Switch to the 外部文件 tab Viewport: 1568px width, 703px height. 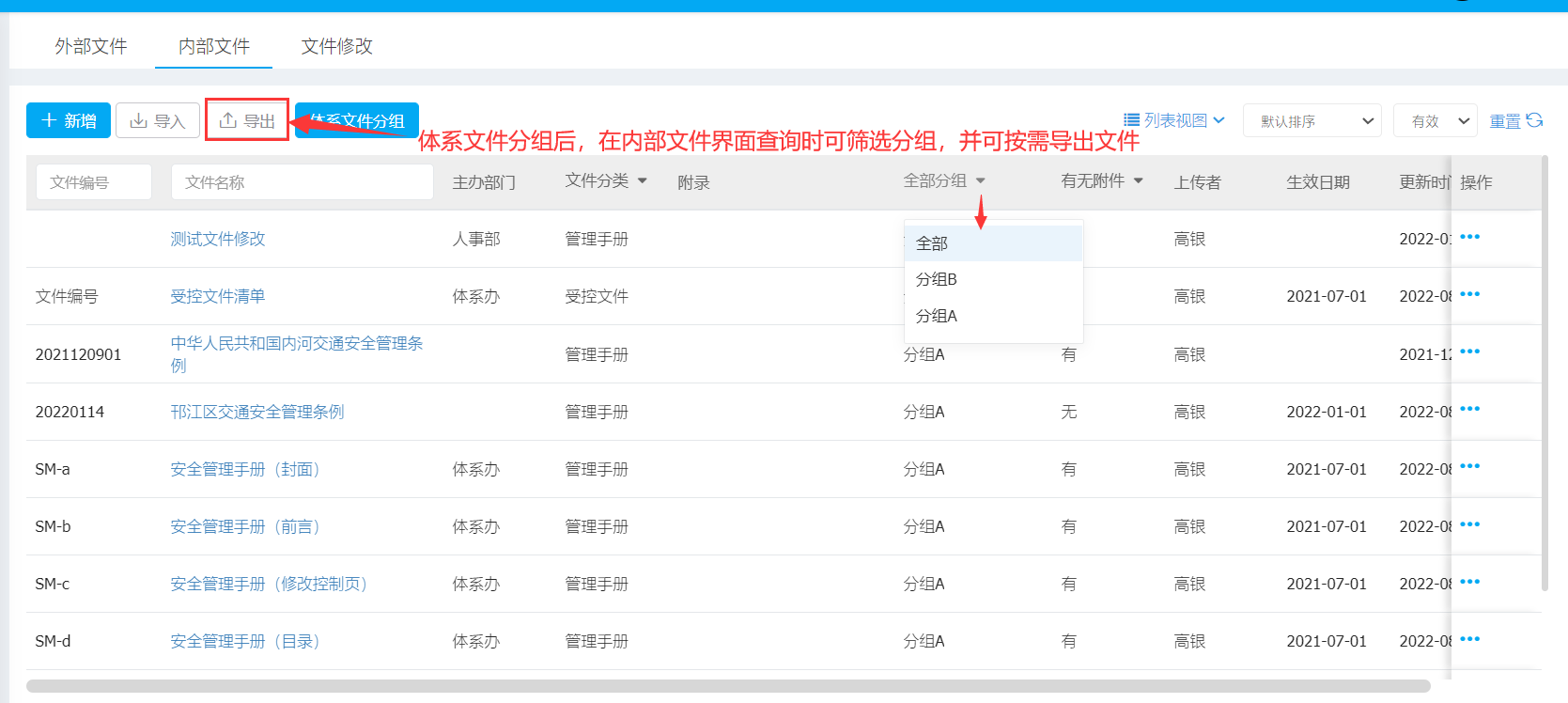(91, 46)
